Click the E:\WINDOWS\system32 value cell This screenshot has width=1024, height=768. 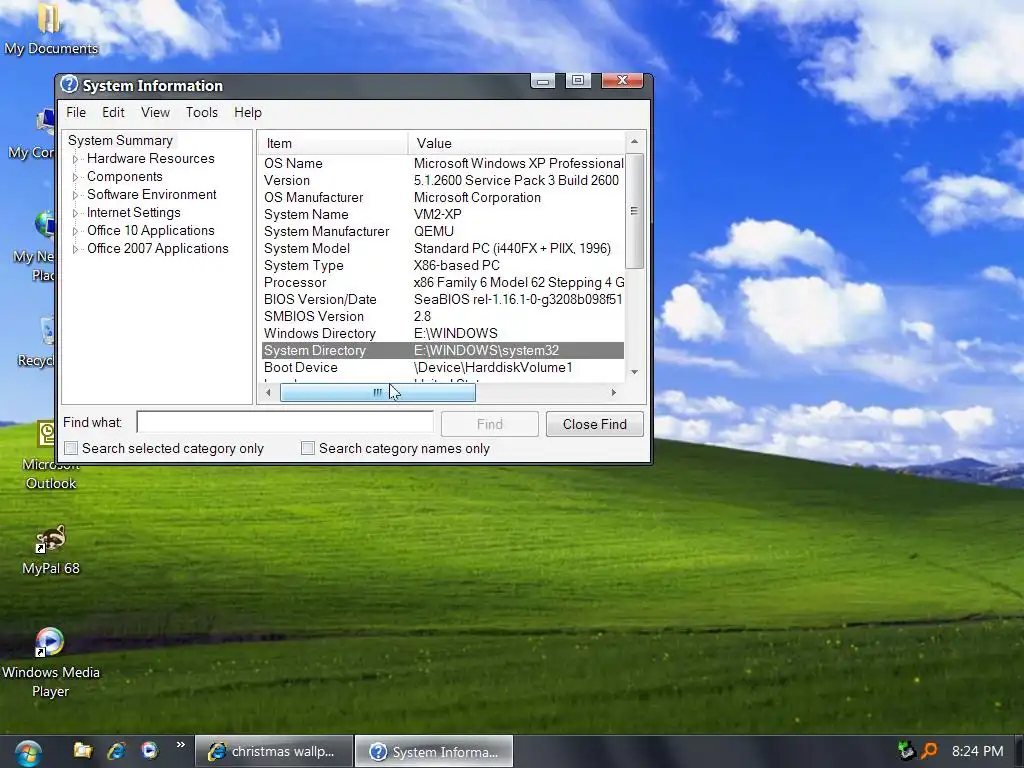tap(486, 350)
